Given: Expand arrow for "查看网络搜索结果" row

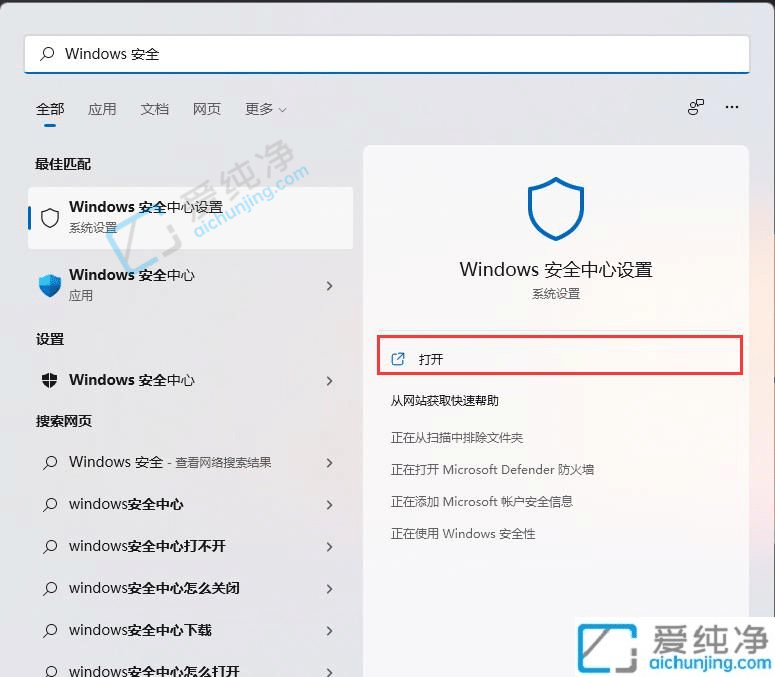Looking at the screenshot, I should 329,463.
